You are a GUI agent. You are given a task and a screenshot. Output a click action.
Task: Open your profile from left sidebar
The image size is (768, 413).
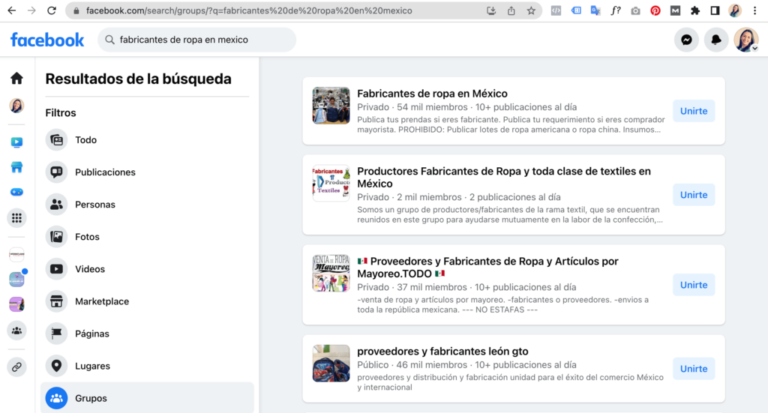click(17, 105)
